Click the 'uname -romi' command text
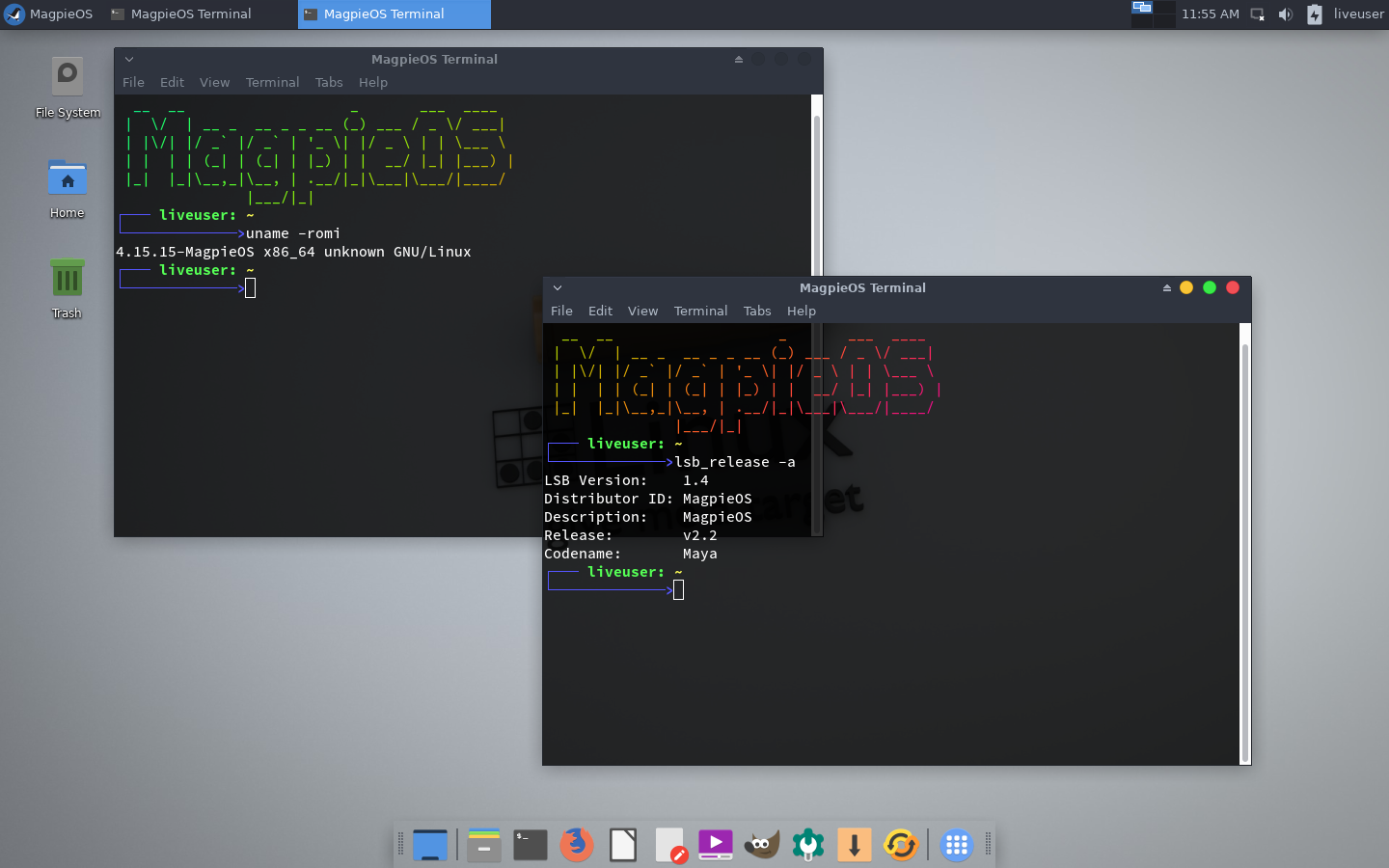 [x=293, y=233]
